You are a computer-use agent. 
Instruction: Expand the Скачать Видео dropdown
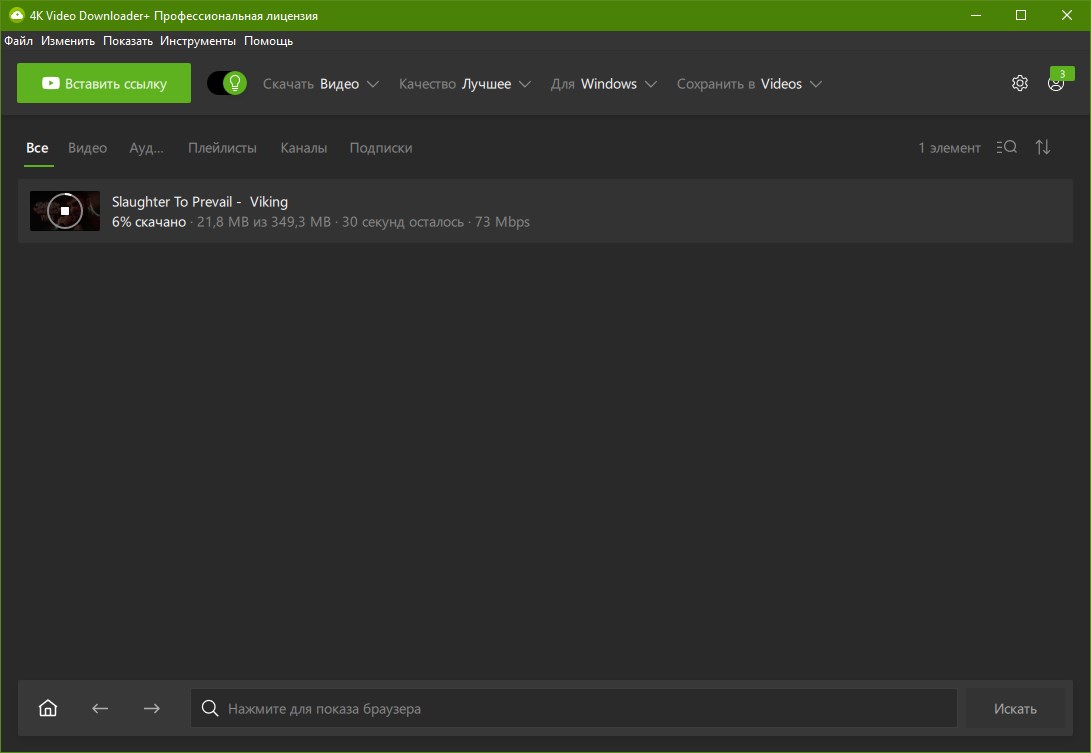point(321,84)
